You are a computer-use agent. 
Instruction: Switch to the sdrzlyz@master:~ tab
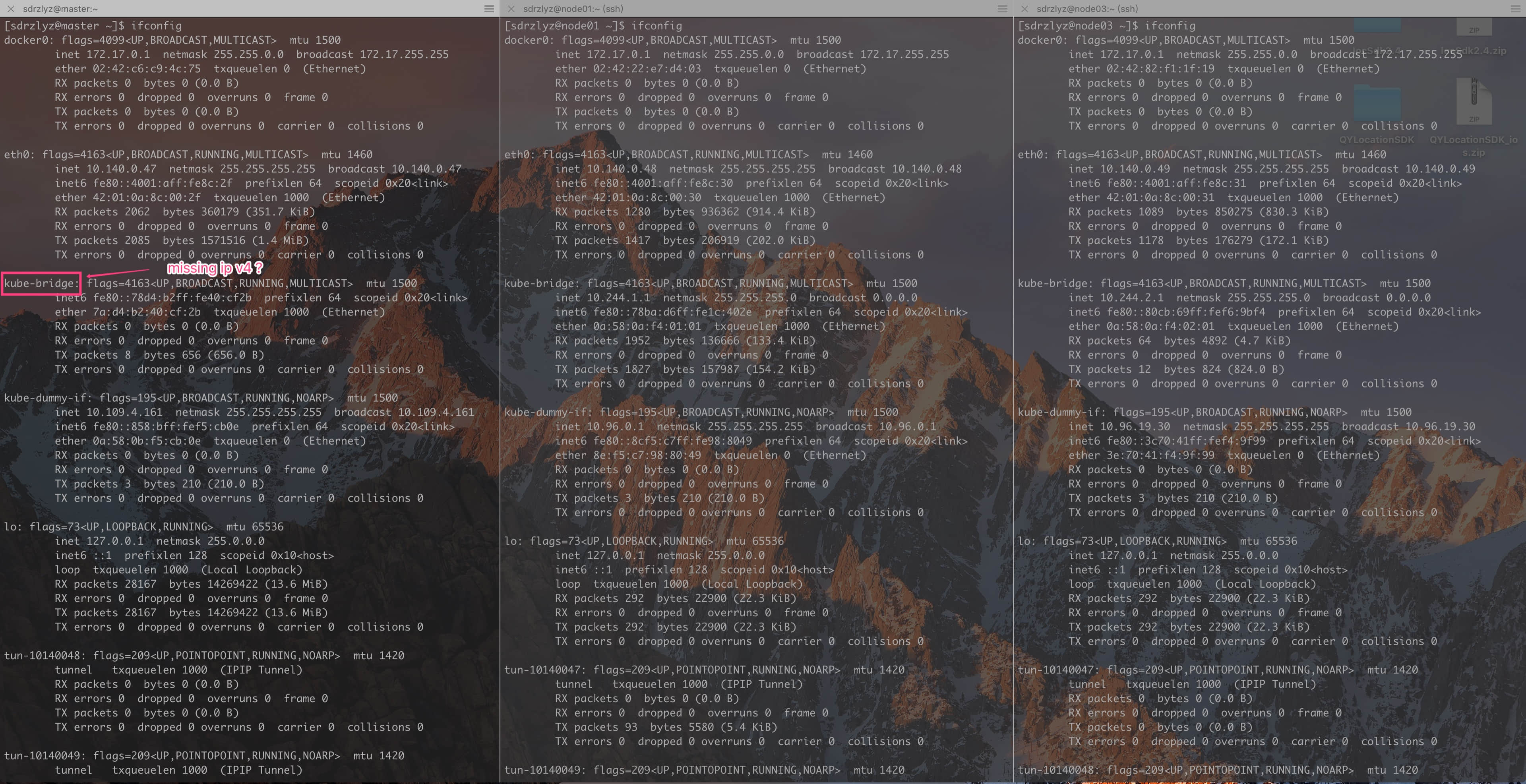59,9
